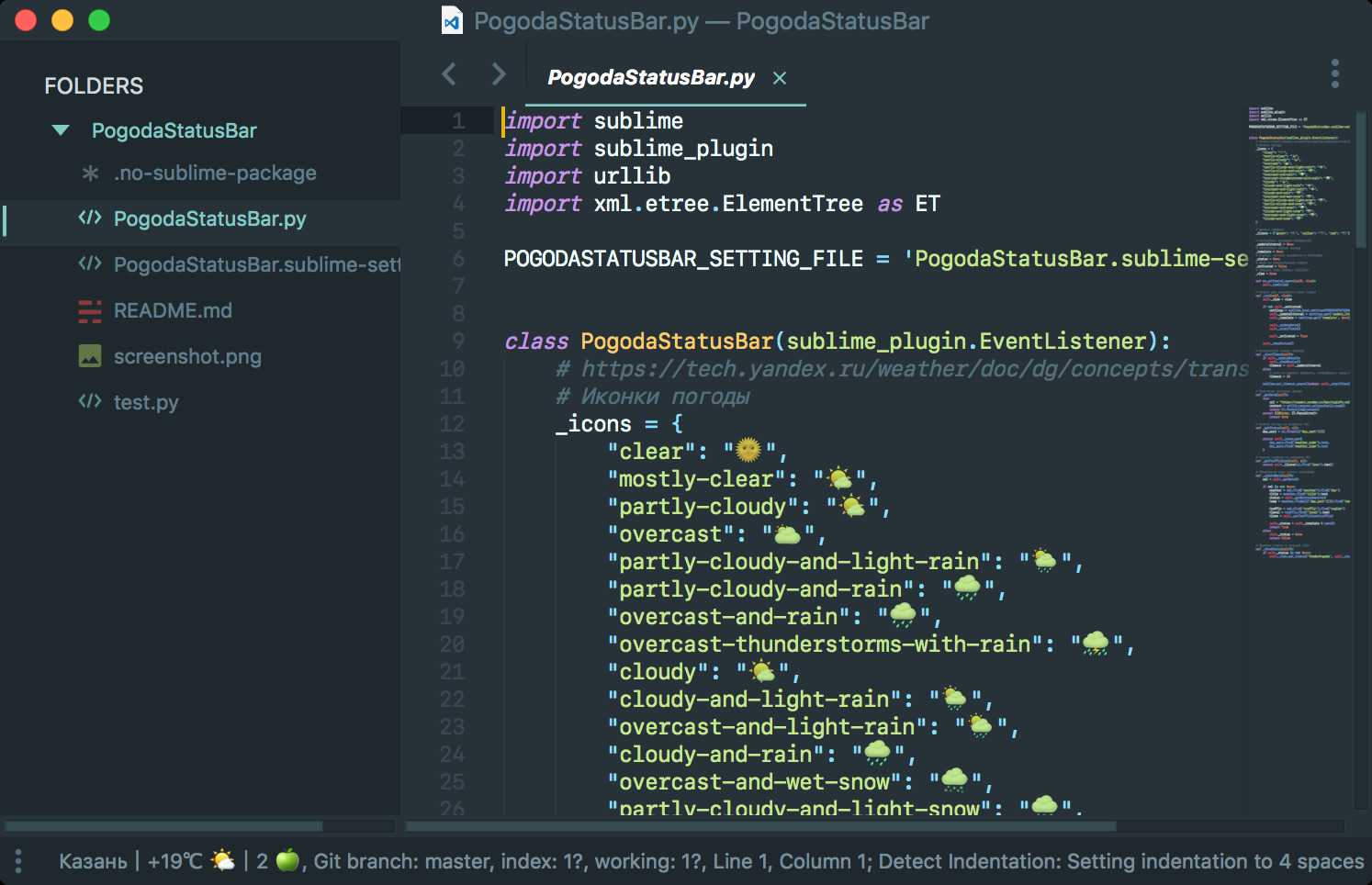This screenshot has height=885, width=1372.
Task: Open PogodaStatusBar.sublime-settings file in sidebar
Action: coord(257,264)
